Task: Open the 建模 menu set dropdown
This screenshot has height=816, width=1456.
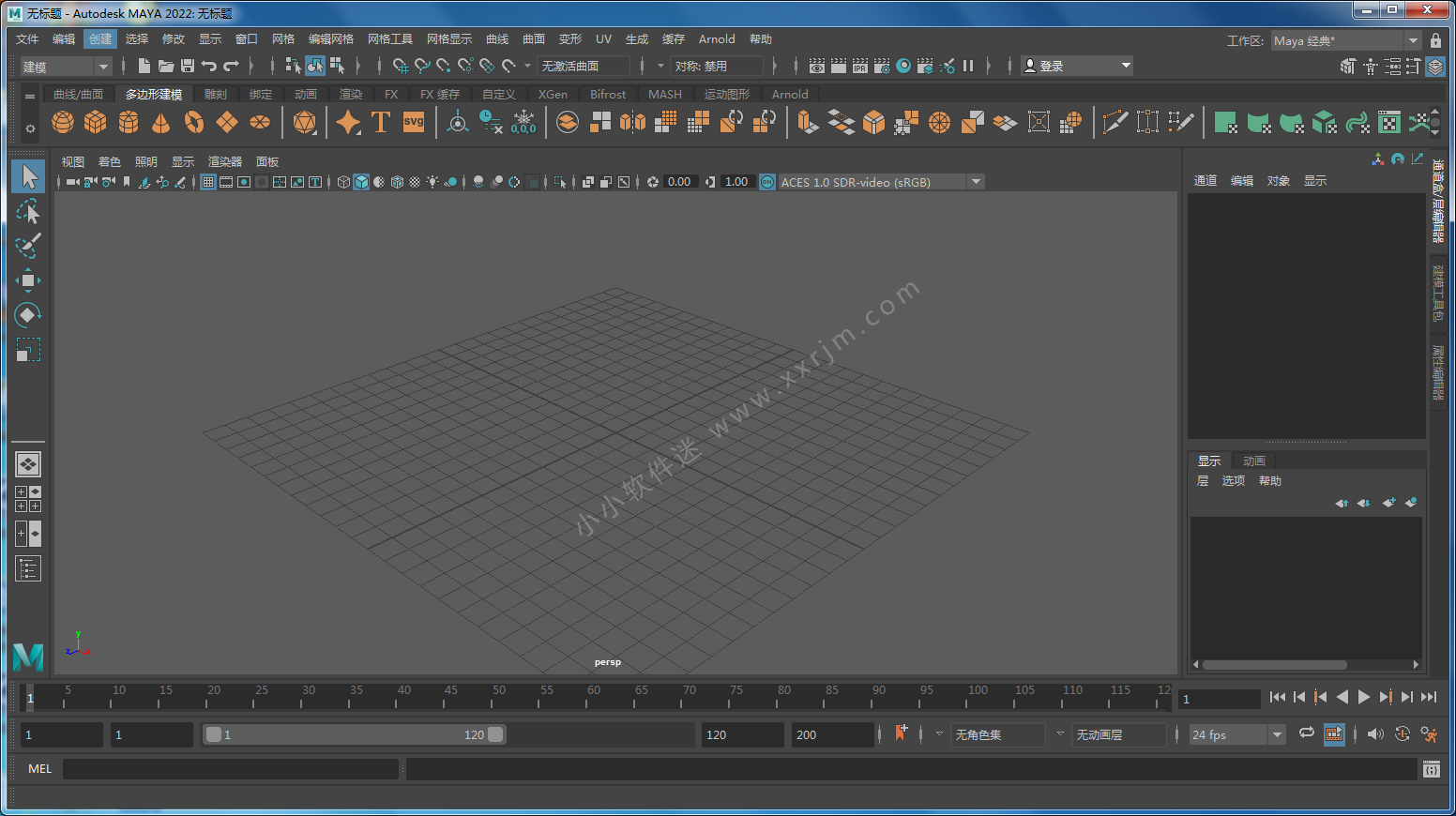Action: point(66,67)
